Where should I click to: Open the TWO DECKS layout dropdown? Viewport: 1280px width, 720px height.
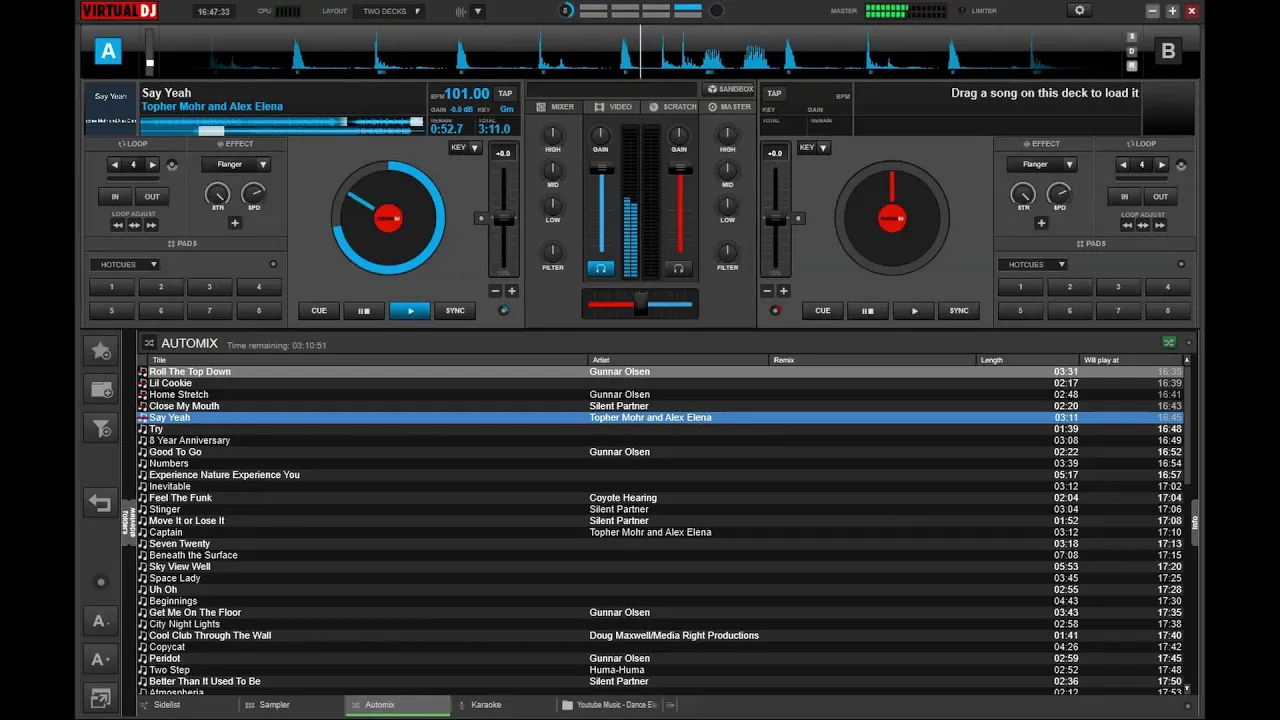[390, 11]
